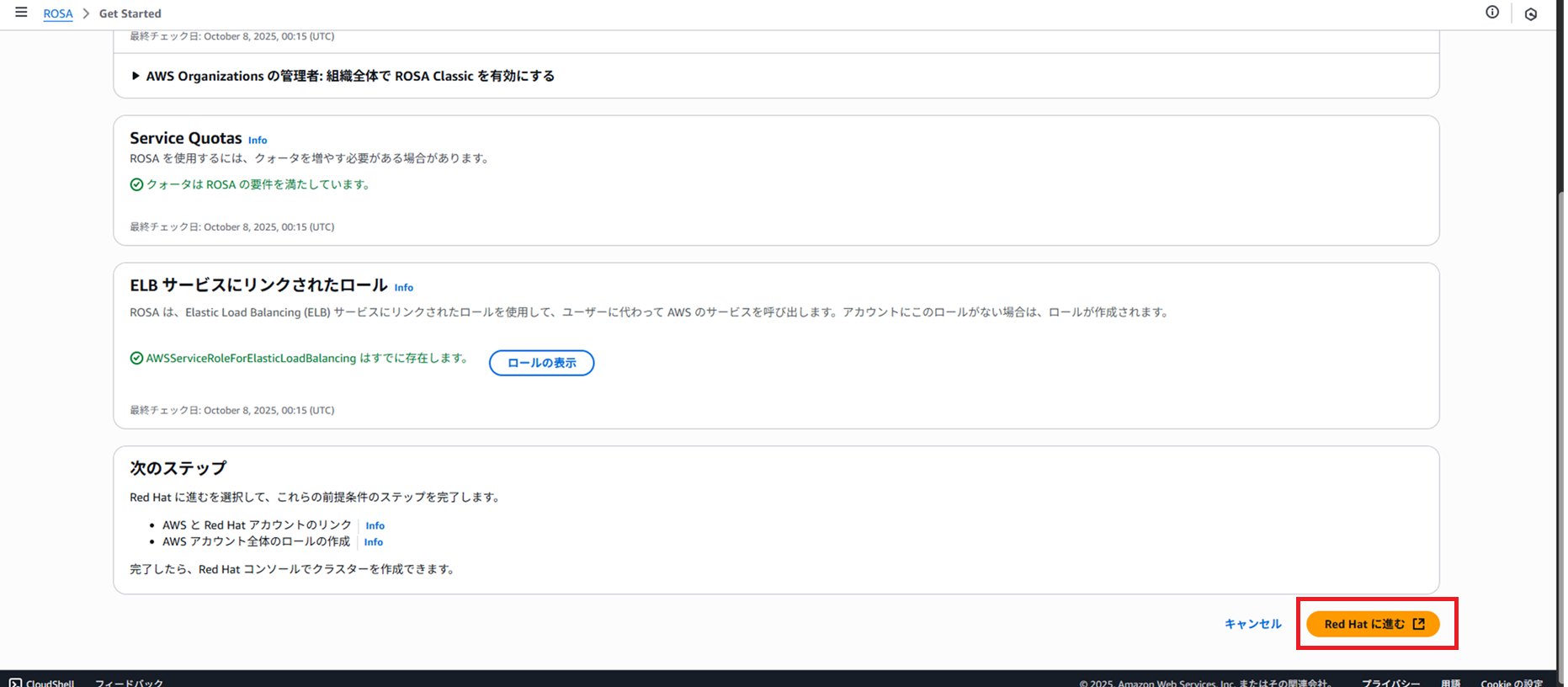This screenshot has width=1568, height=687.
Task: Open Cookie の設定 in footer
Action: [1511, 682]
